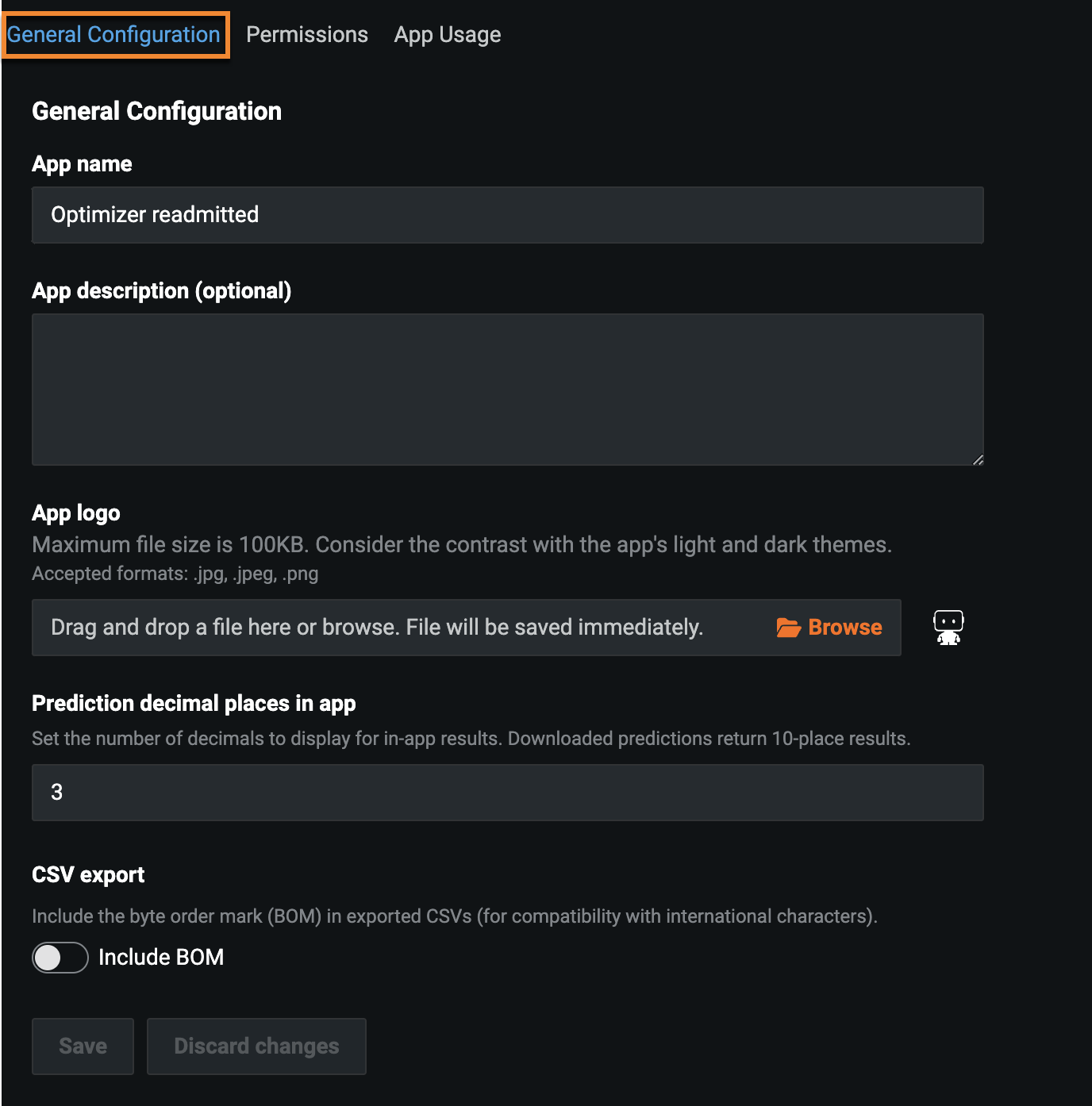Click the App description (optional) label
1092x1106 pixels.
[162, 291]
